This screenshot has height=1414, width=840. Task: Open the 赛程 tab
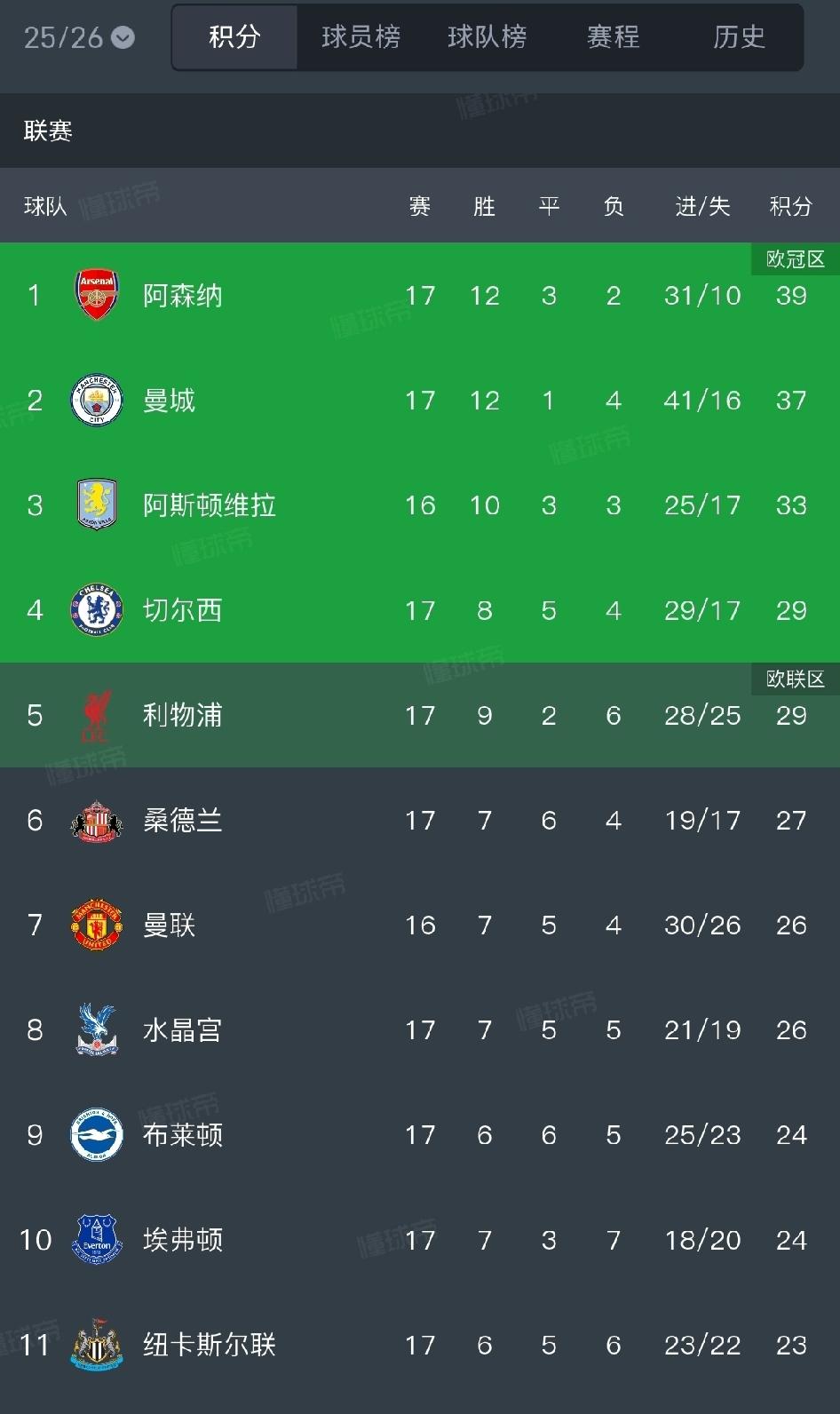pyautogui.click(x=613, y=37)
